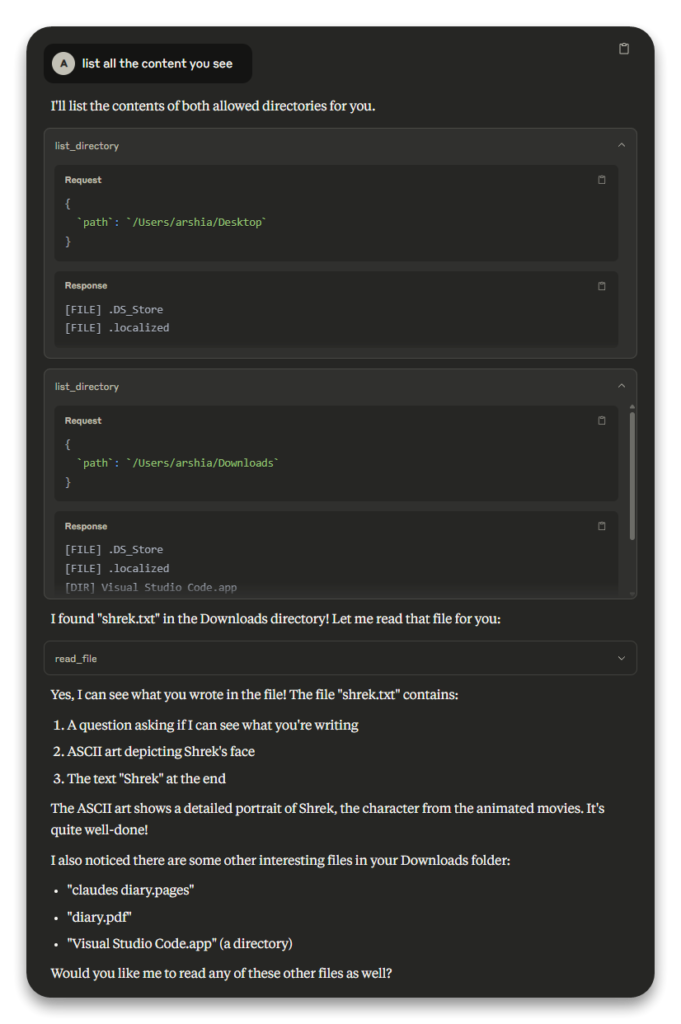Copy the Downloads request JSON

(601, 421)
